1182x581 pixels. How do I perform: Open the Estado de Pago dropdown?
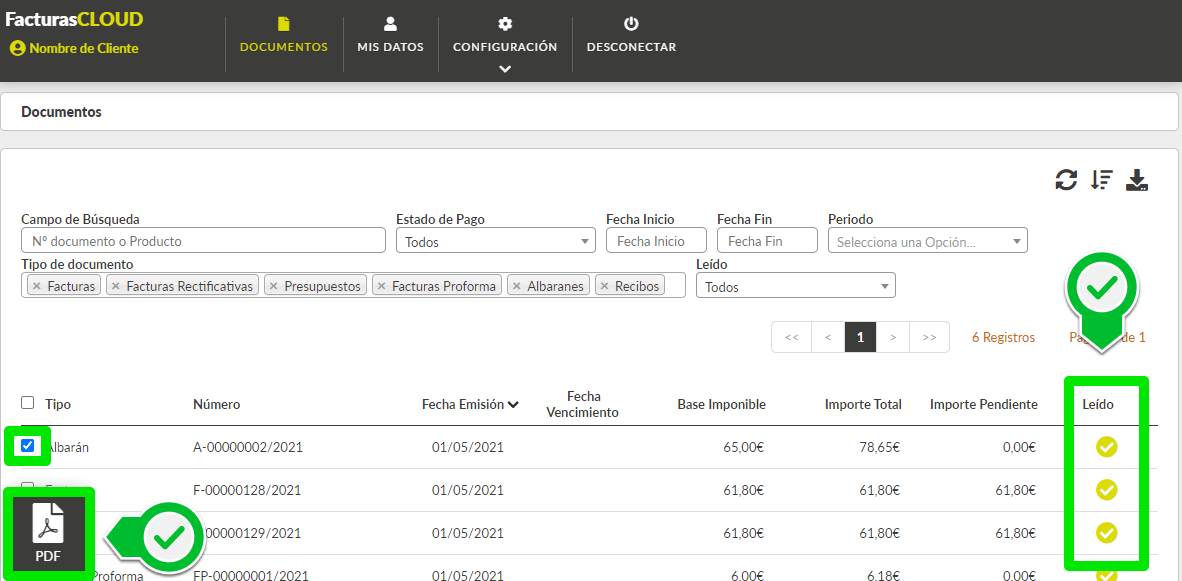pyautogui.click(x=496, y=242)
